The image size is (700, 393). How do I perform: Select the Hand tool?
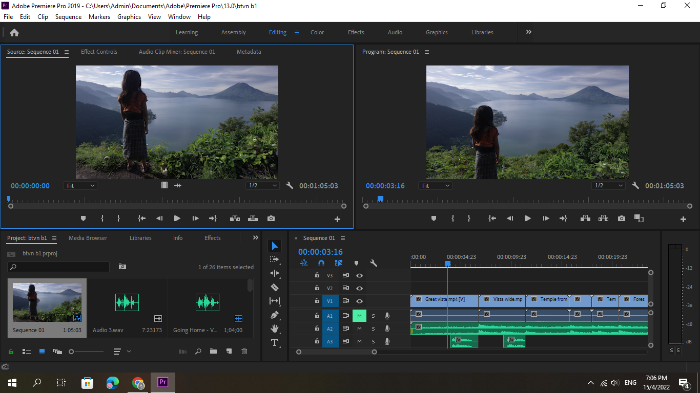click(x=275, y=329)
